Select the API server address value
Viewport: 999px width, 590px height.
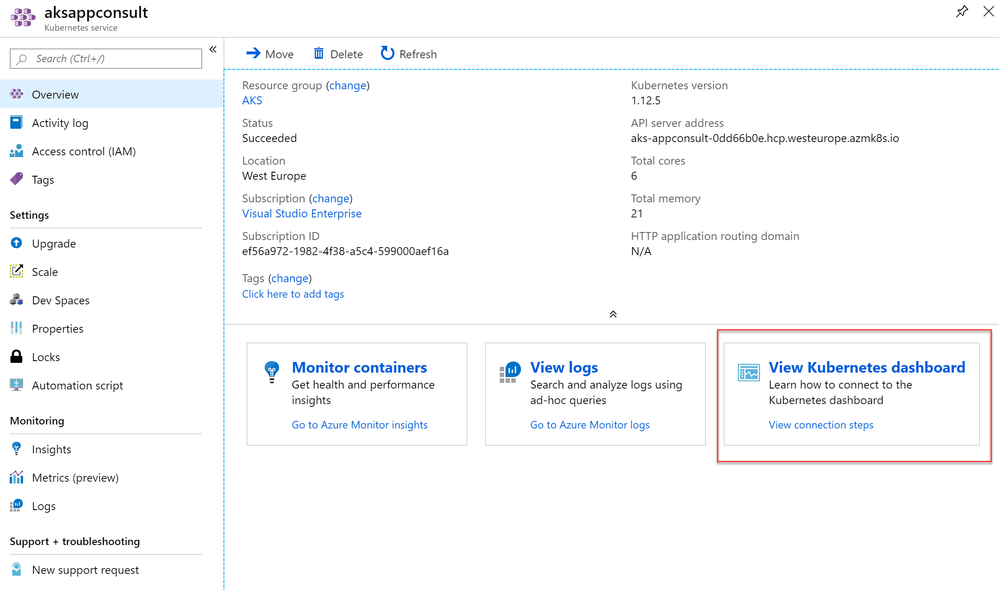(x=765, y=138)
